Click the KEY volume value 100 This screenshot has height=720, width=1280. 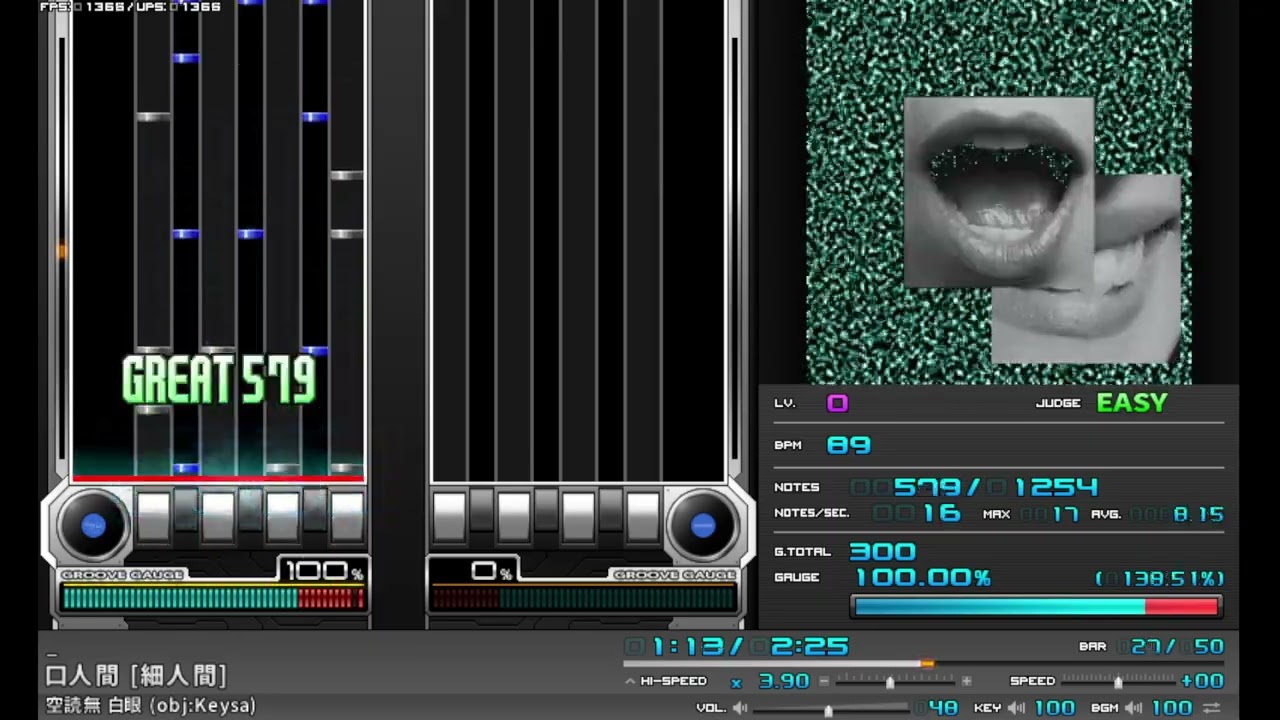coord(1055,708)
